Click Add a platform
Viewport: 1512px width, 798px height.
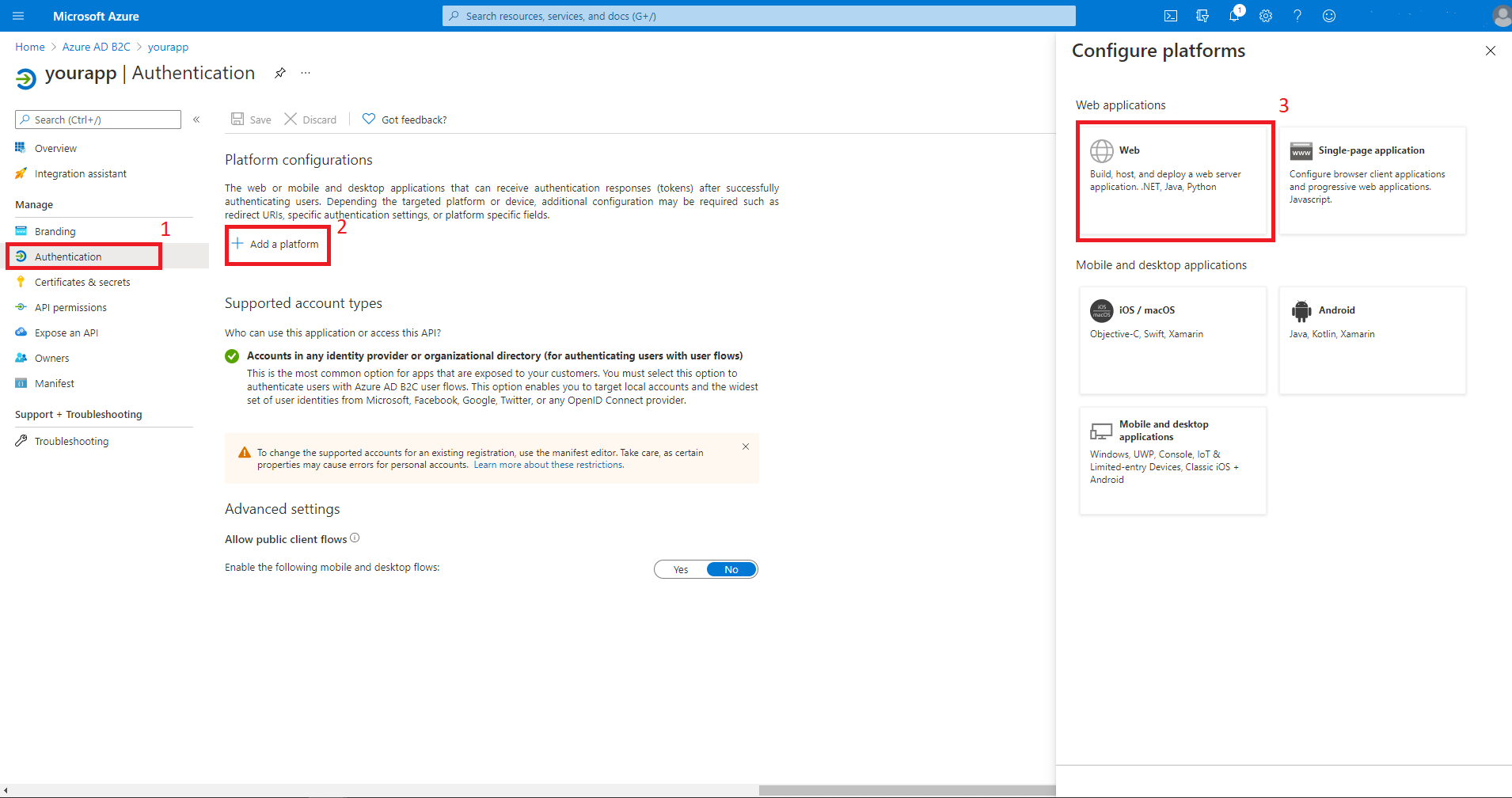(277, 244)
